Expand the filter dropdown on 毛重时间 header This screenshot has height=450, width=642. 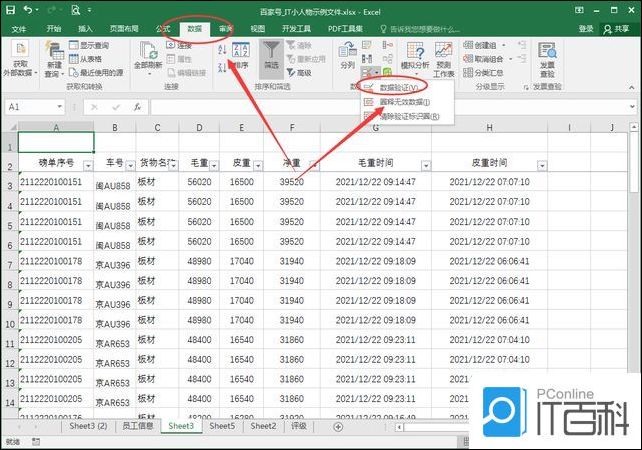[426, 166]
